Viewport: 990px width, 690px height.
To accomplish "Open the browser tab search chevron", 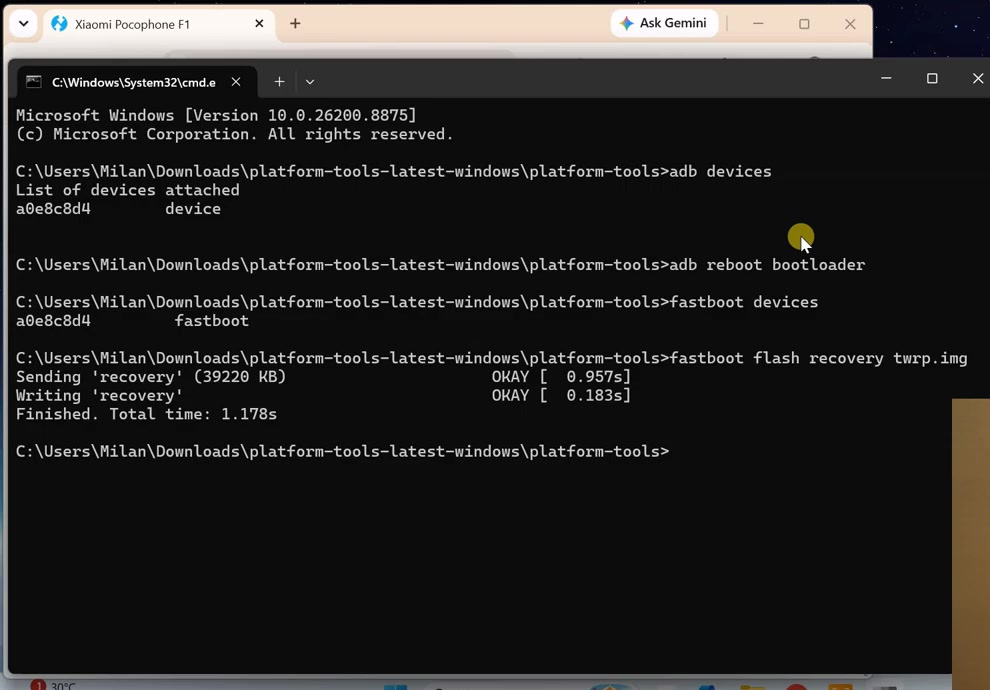I will pyautogui.click(x=23, y=24).
